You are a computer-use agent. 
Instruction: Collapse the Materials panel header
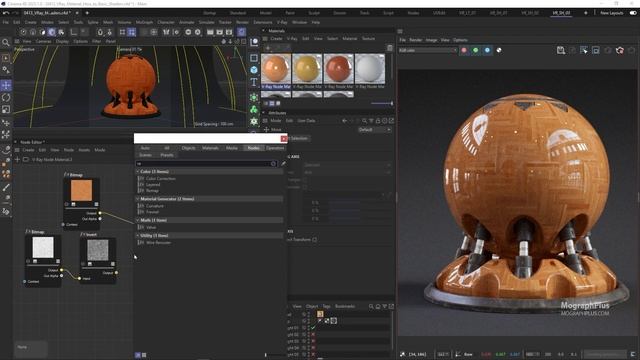coord(264,31)
